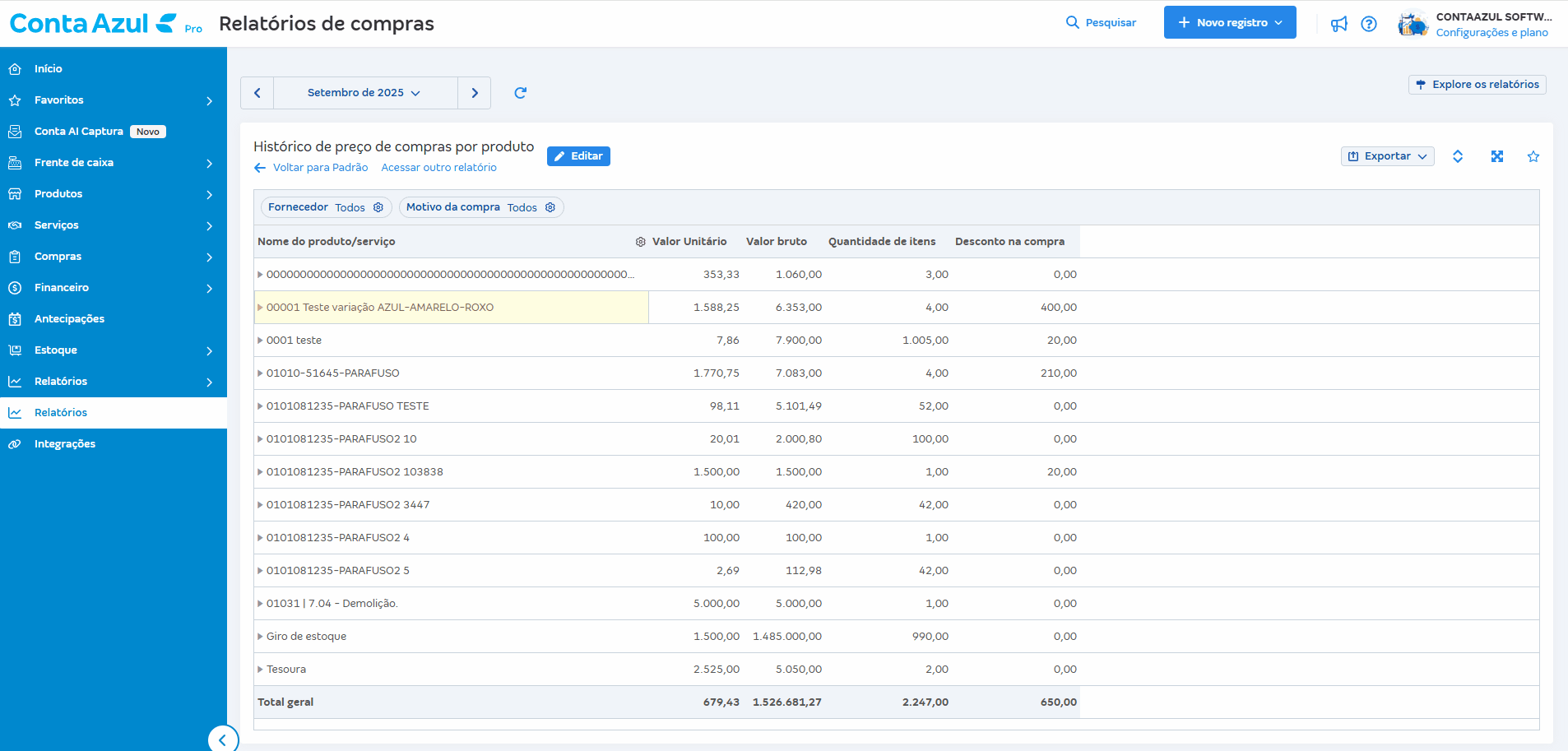1568x751 pixels.
Task: Open the Exportar dropdown
Action: click(1387, 156)
